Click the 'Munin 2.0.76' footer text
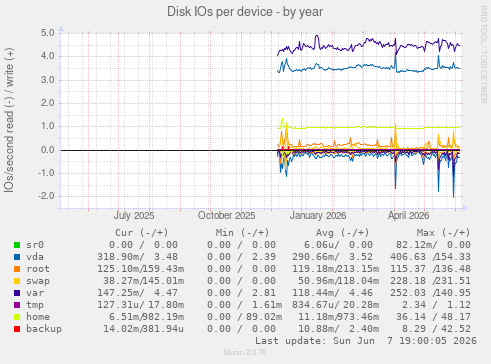 (x=245, y=352)
